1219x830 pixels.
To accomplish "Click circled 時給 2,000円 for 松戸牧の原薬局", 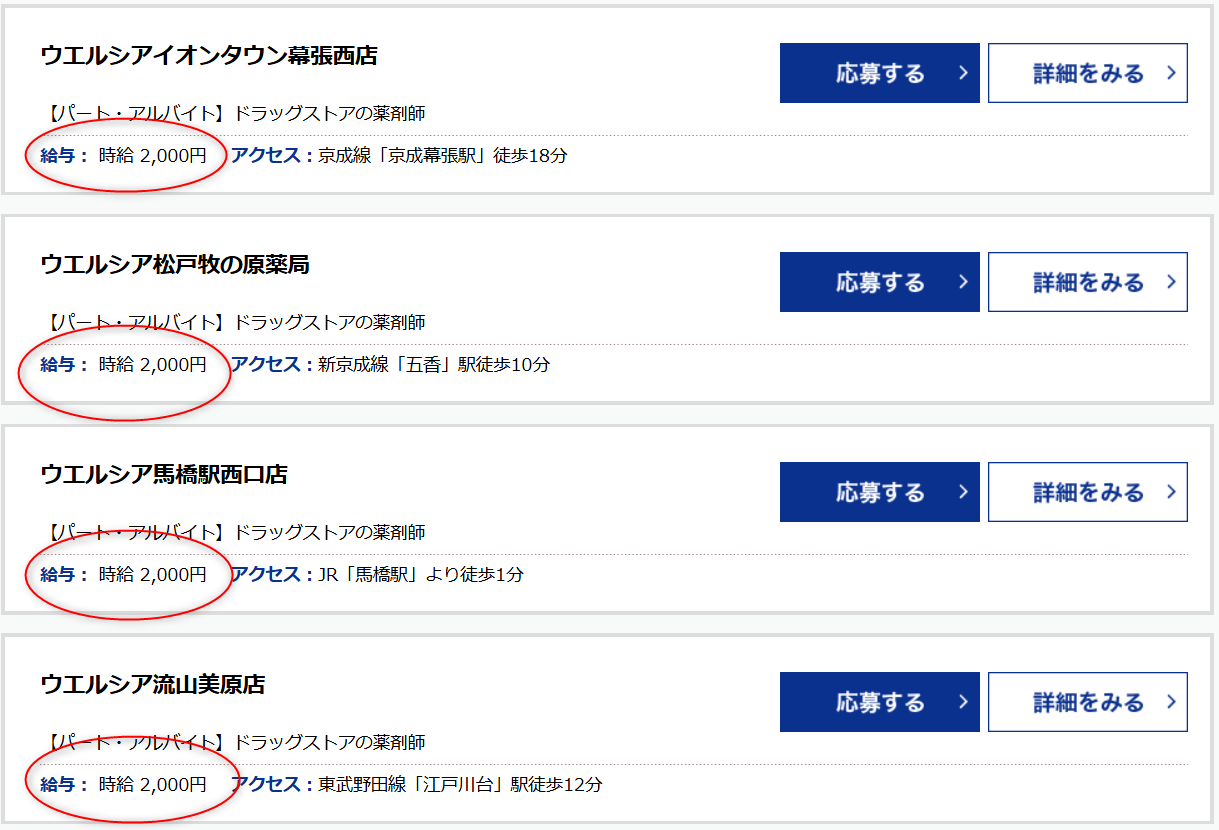I will 152,365.
